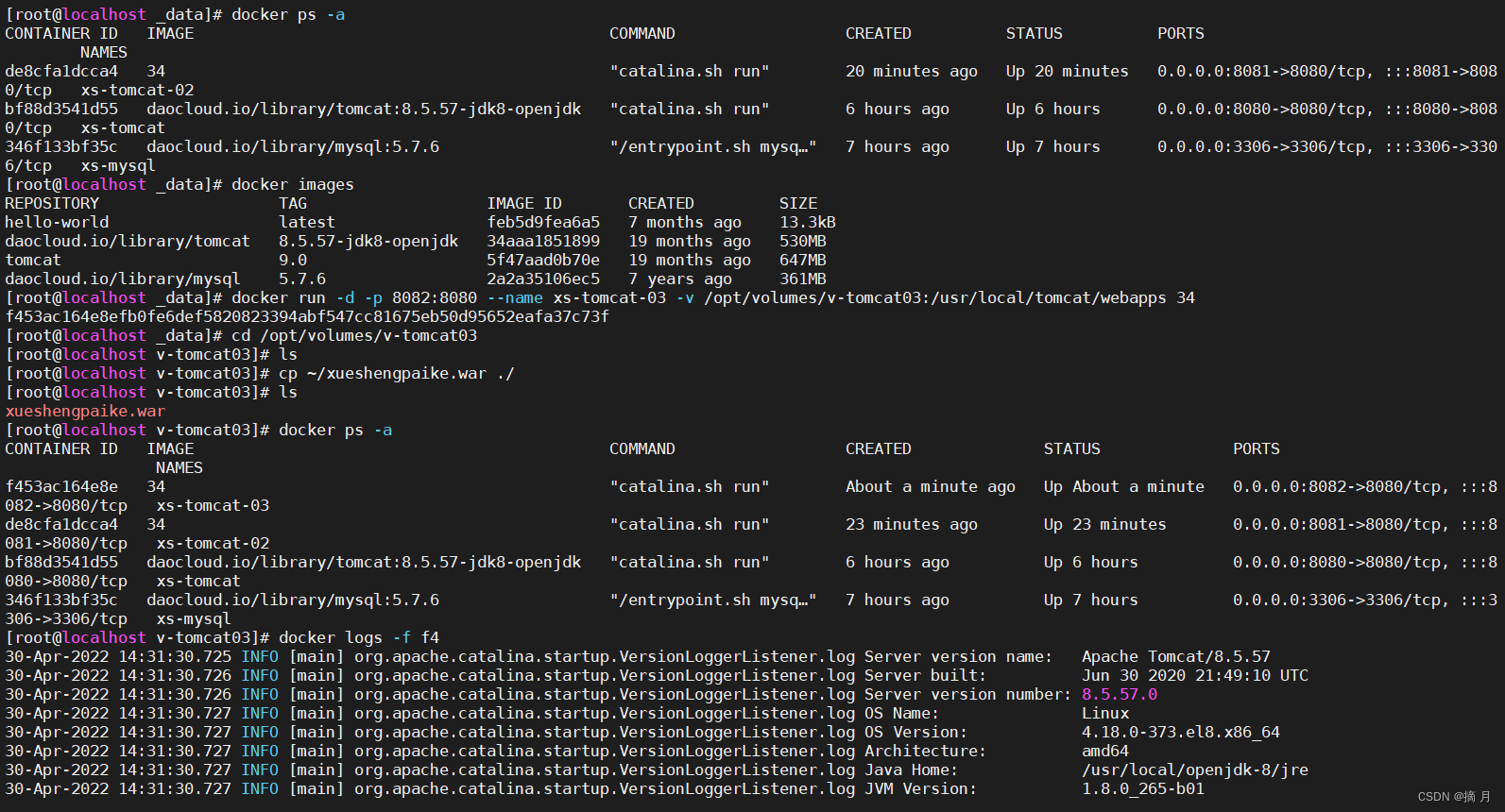
Task: Click the xs-tomcat-03 name in ps output
Action: click(213, 505)
